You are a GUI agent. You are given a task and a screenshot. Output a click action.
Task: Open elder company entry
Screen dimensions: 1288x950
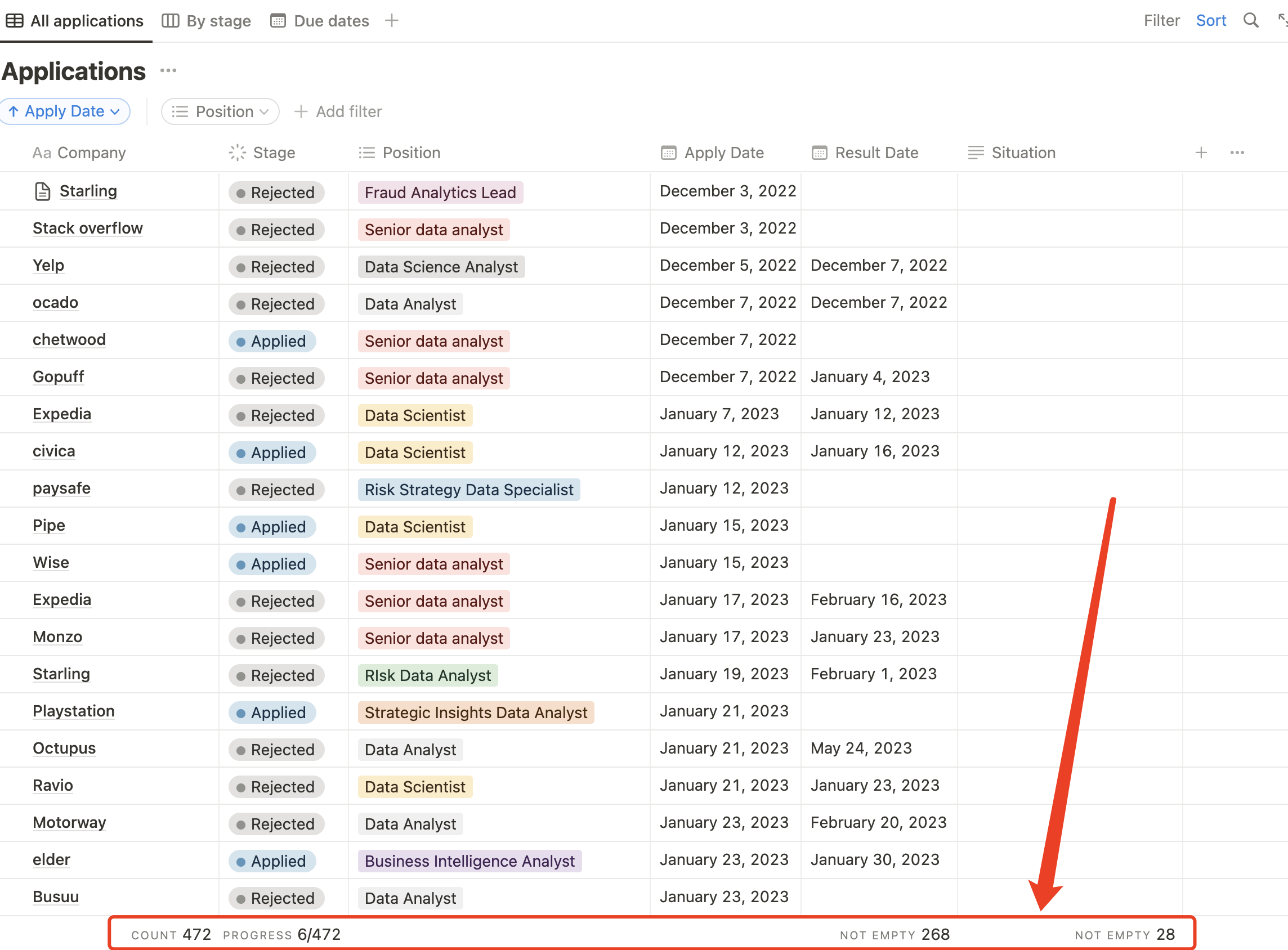click(51, 860)
